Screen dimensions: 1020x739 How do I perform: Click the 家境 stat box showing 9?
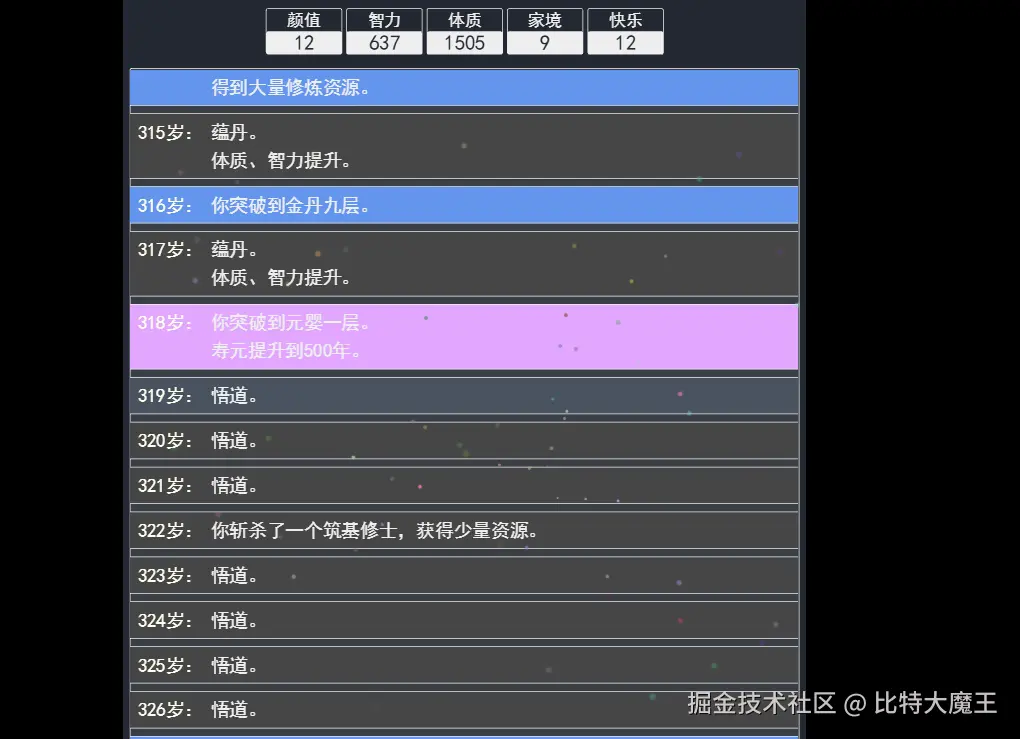(x=545, y=32)
